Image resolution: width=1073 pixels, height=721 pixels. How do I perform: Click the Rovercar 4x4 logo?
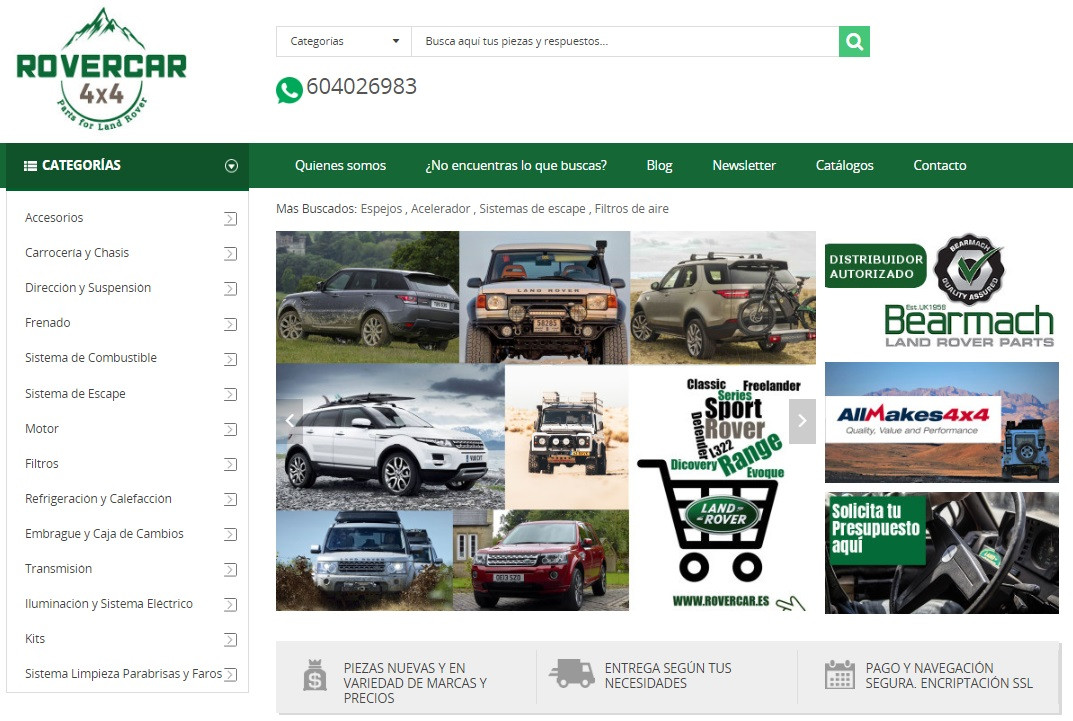coord(101,69)
